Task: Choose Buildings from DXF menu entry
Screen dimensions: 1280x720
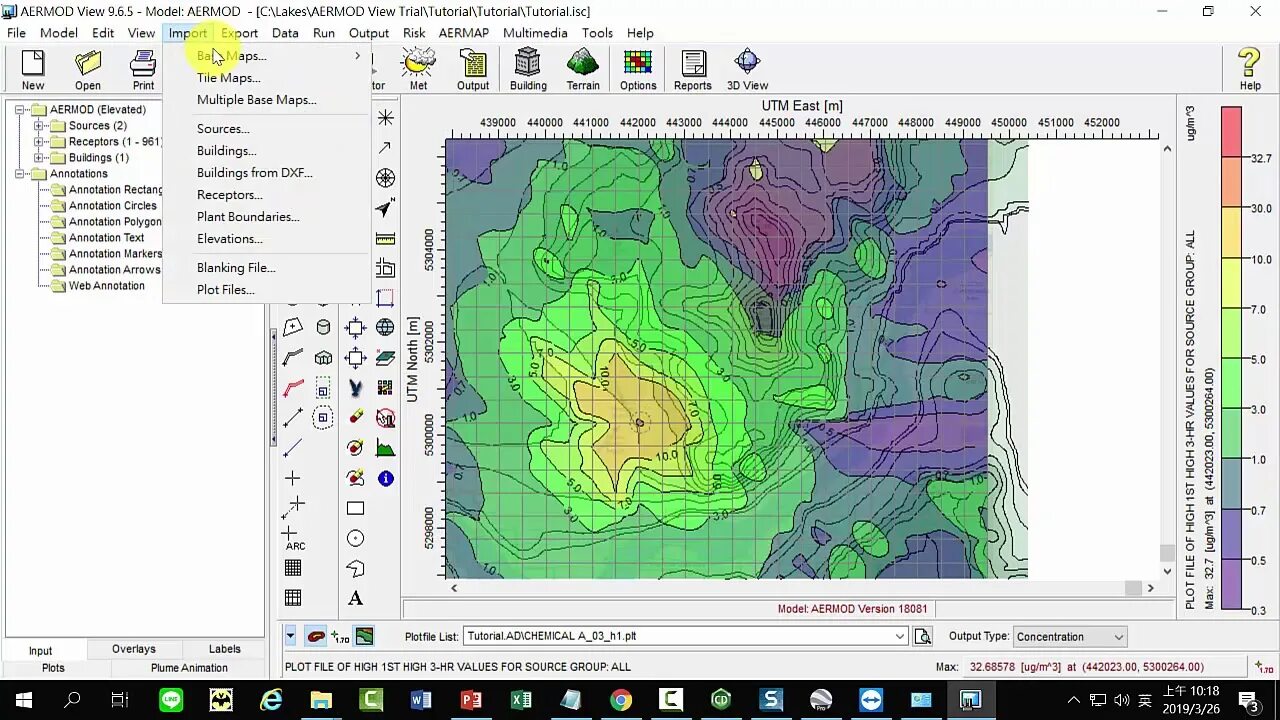Action: tap(269, 173)
